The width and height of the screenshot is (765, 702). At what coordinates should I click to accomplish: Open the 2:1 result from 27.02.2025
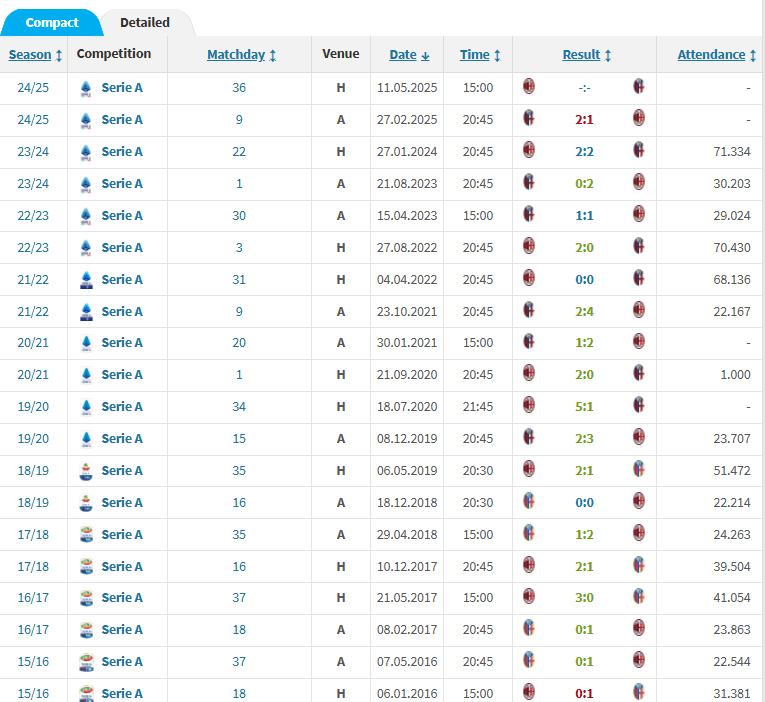[x=584, y=120]
